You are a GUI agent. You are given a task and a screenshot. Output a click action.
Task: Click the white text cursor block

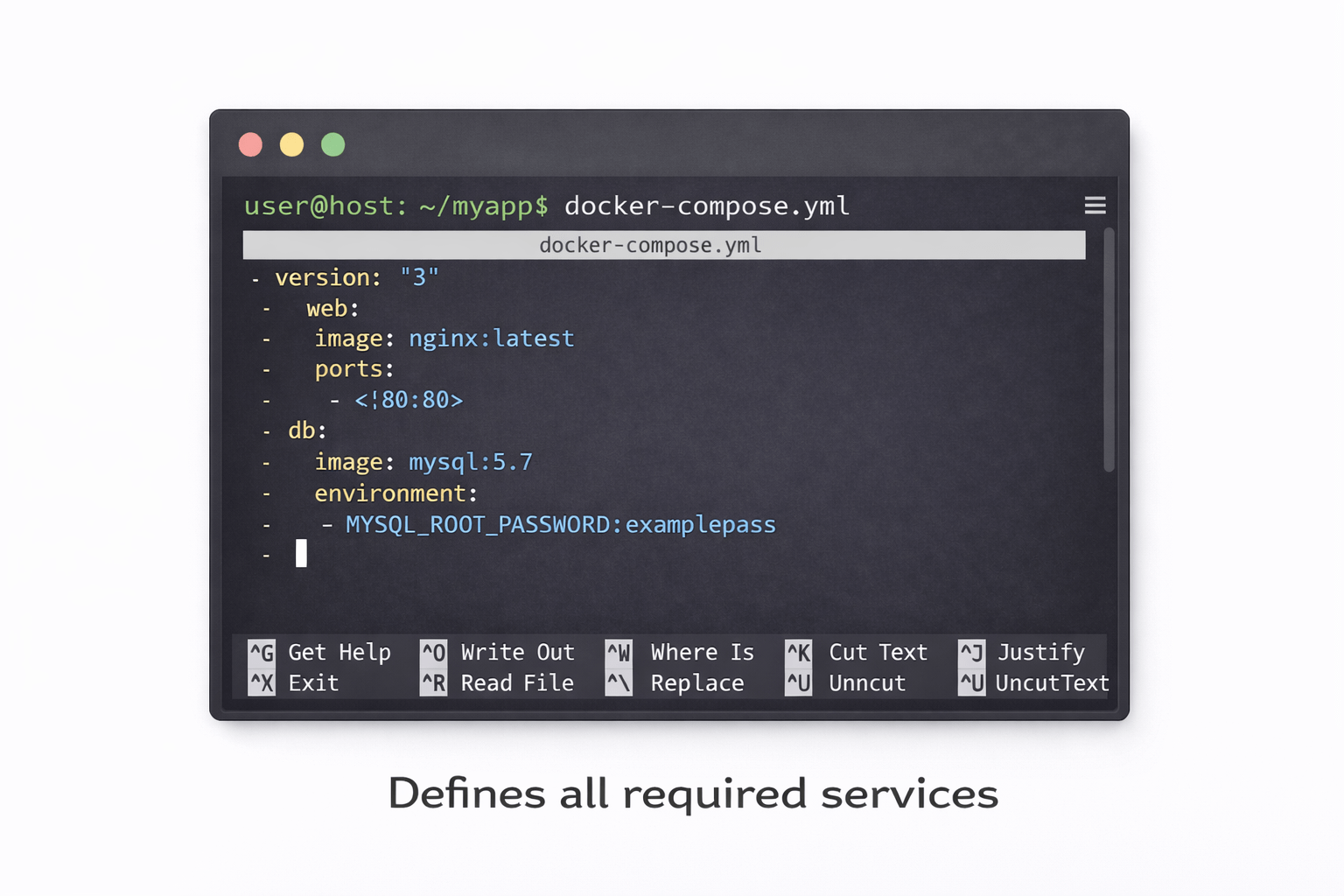point(301,553)
